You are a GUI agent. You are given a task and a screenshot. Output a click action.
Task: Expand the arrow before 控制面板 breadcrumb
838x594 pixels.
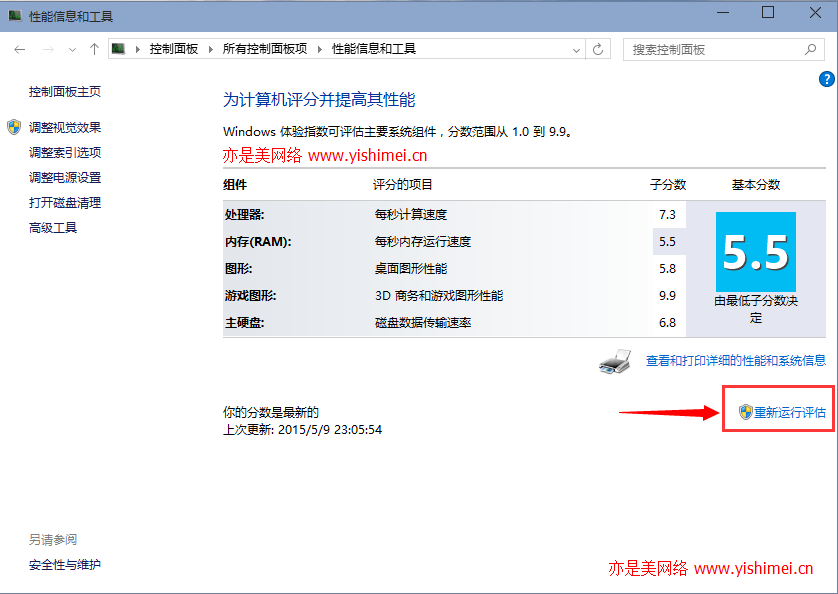[137, 49]
